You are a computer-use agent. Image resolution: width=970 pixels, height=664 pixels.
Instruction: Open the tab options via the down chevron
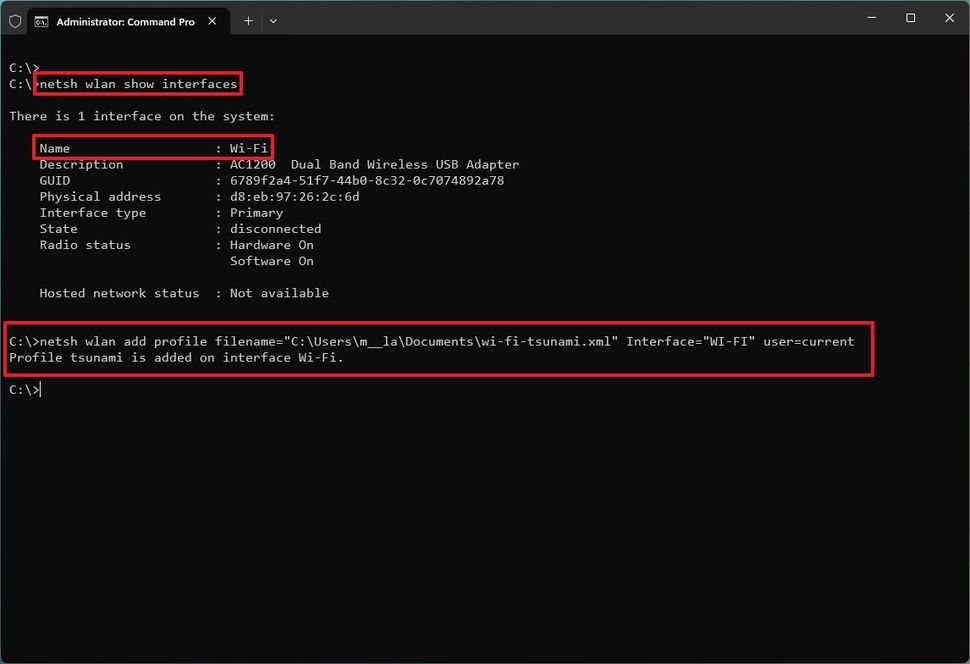coord(275,21)
